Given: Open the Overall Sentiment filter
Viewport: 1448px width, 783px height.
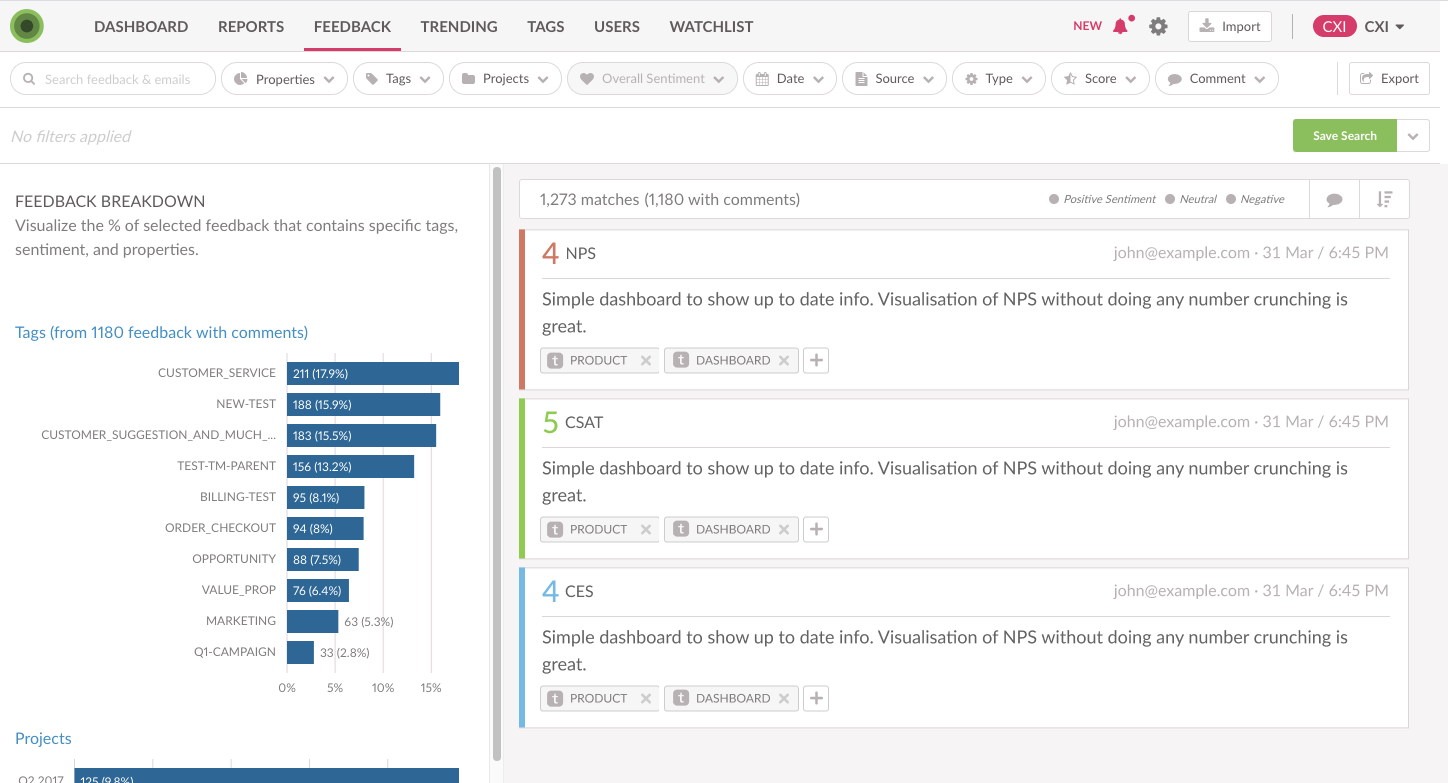Looking at the screenshot, I should tap(652, 79).
